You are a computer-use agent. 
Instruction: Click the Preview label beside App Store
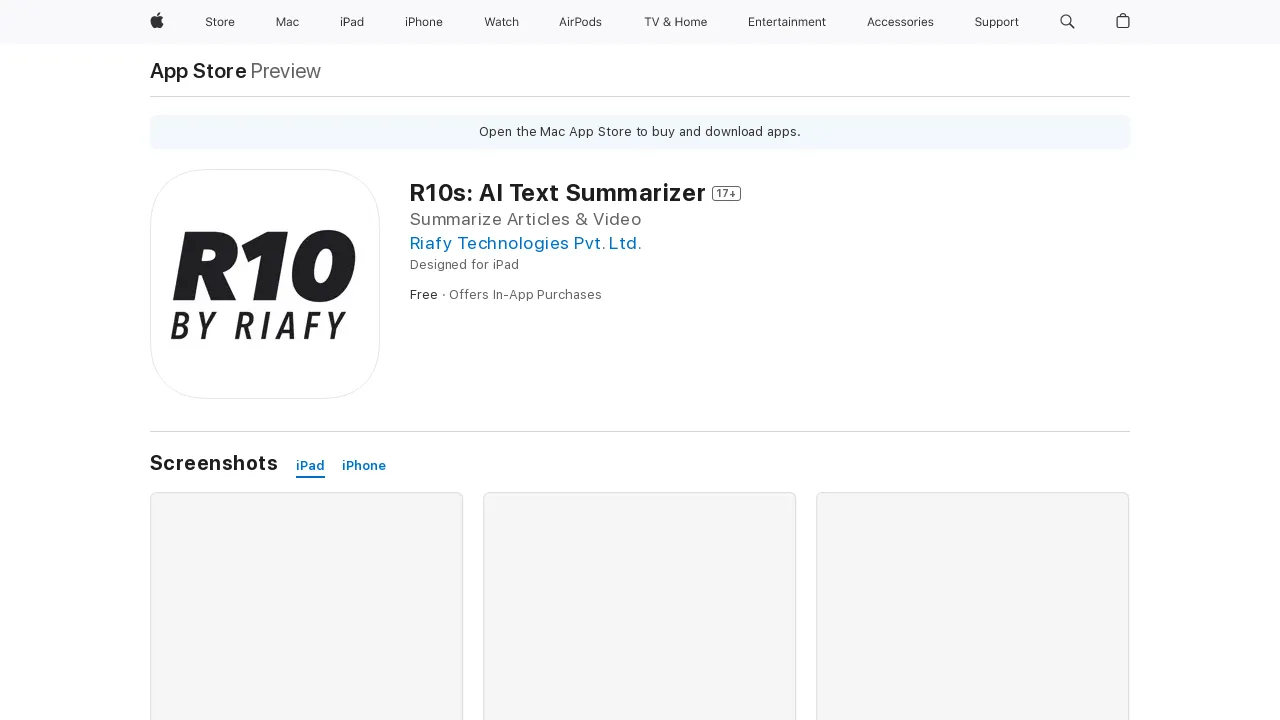tap(286, 71)
